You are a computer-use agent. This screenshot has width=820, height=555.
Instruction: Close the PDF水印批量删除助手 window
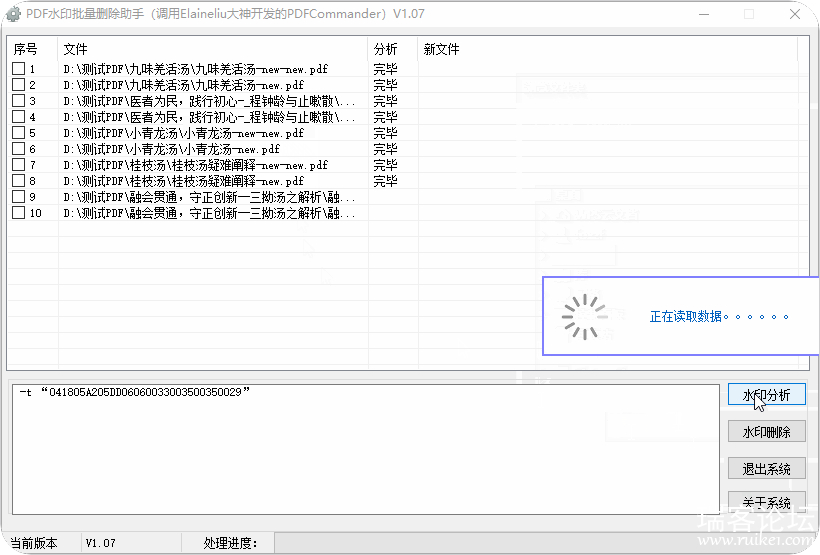[795, 14]
